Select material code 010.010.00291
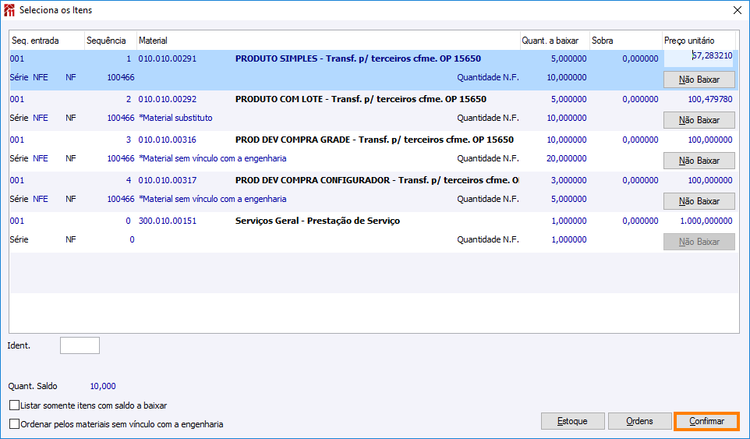This screenshot has height=439, width=750. coord(167,59)
